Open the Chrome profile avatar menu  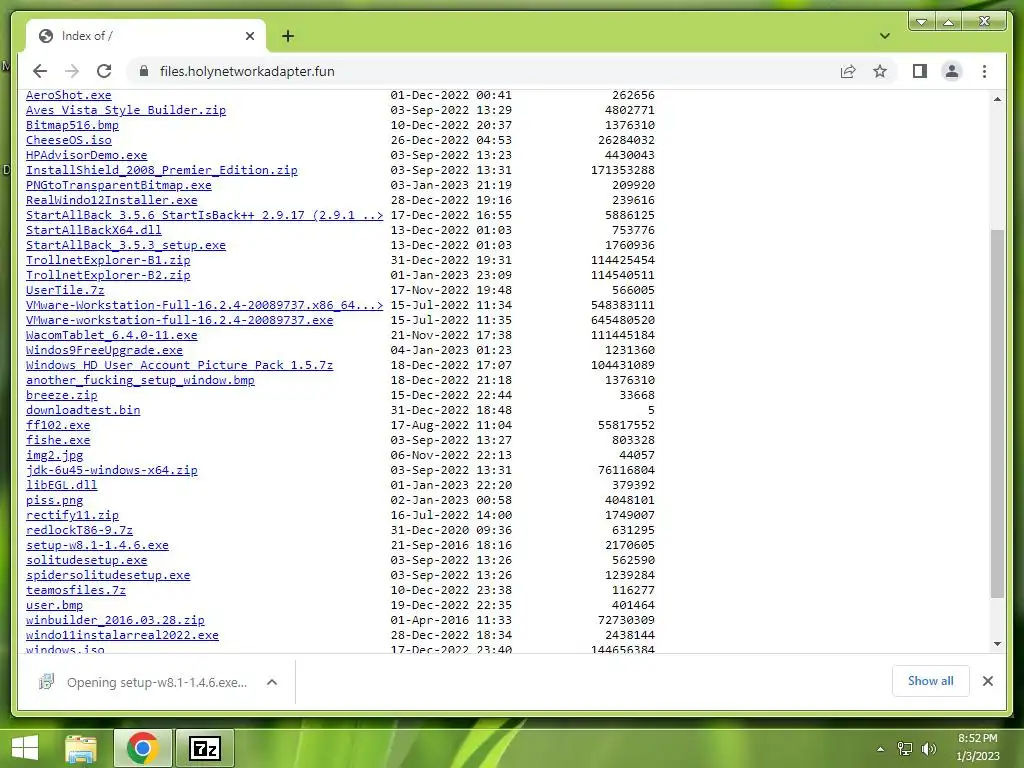pos(952,71)
